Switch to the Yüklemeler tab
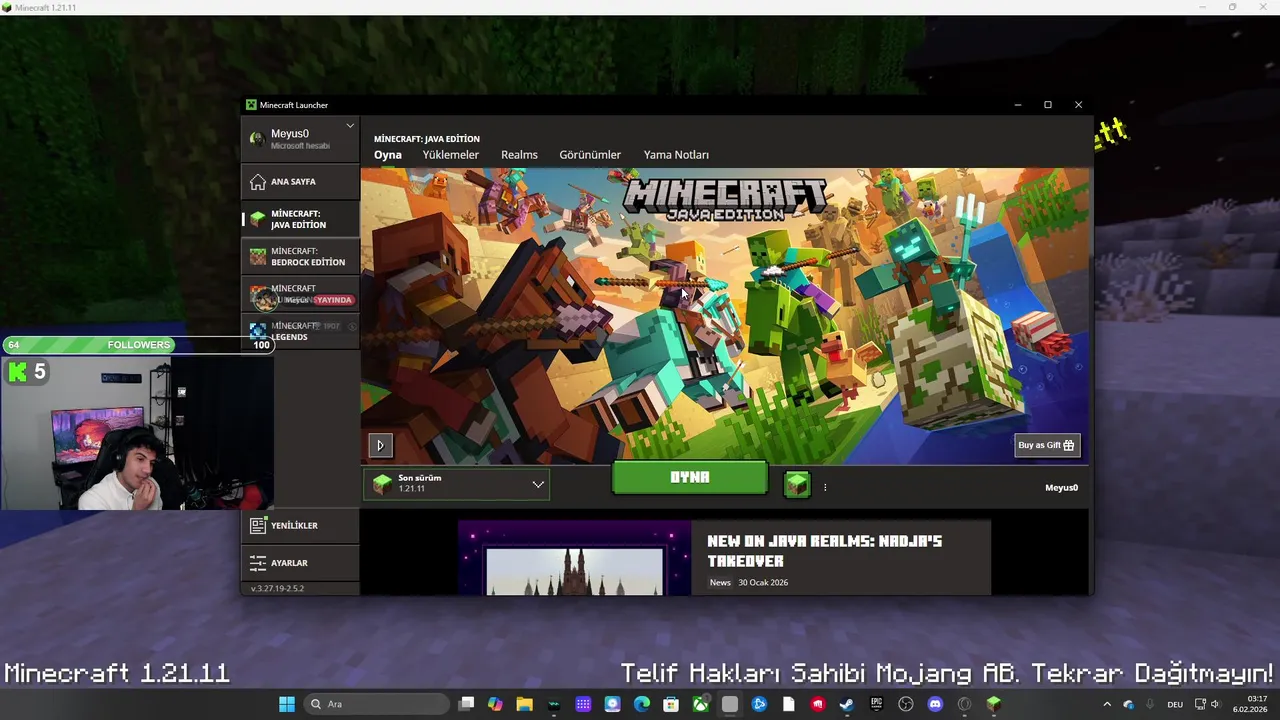This screenshot has height=720, width=1280. [451, 155]
